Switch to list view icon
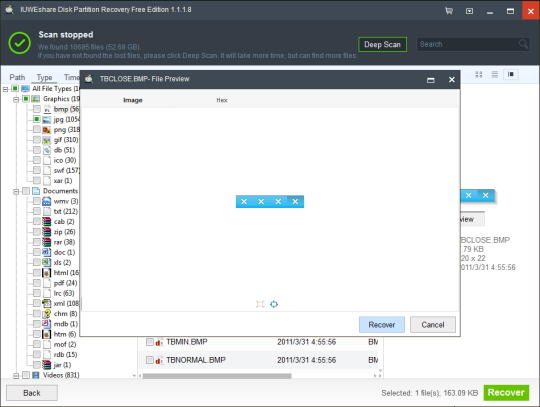Screen dimensions: 540x407 [495, 74]
